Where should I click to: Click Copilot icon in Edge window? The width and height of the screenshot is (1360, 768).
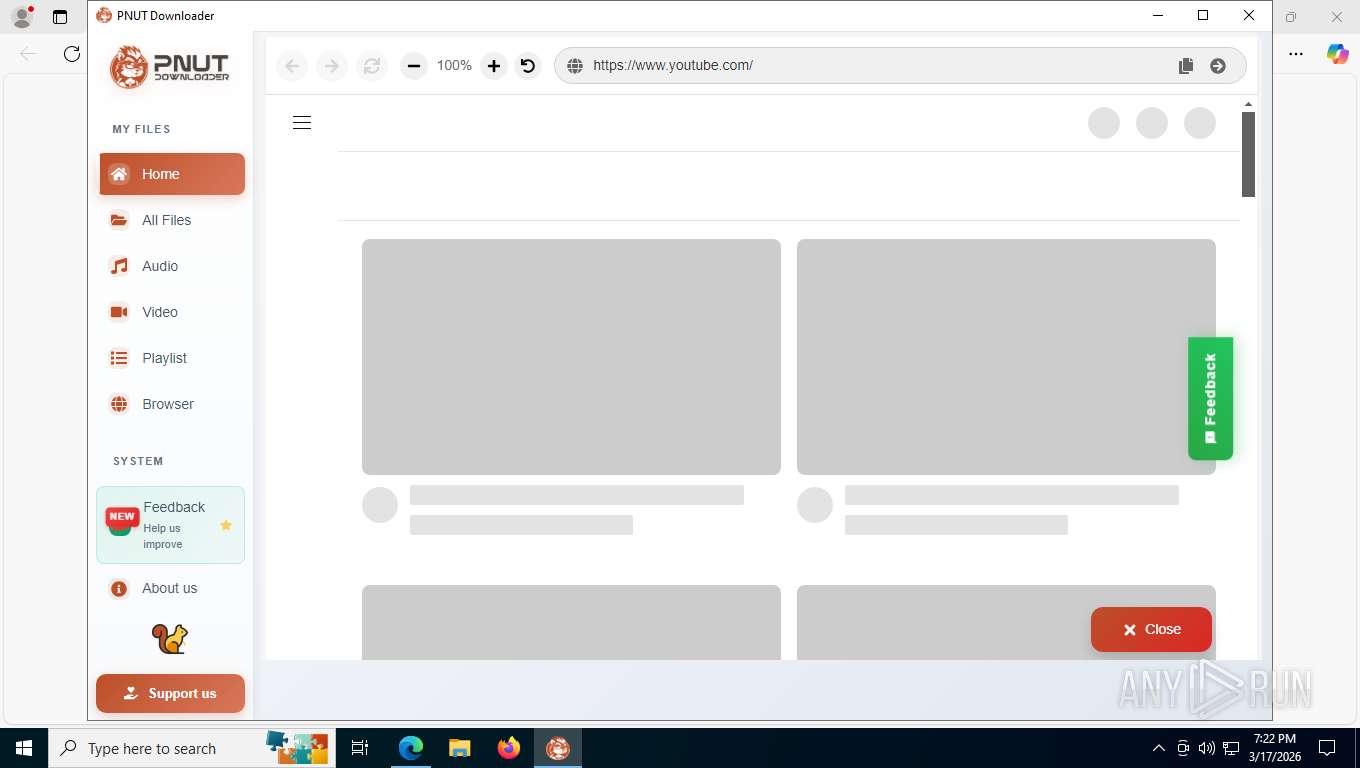pos(1338,54)
